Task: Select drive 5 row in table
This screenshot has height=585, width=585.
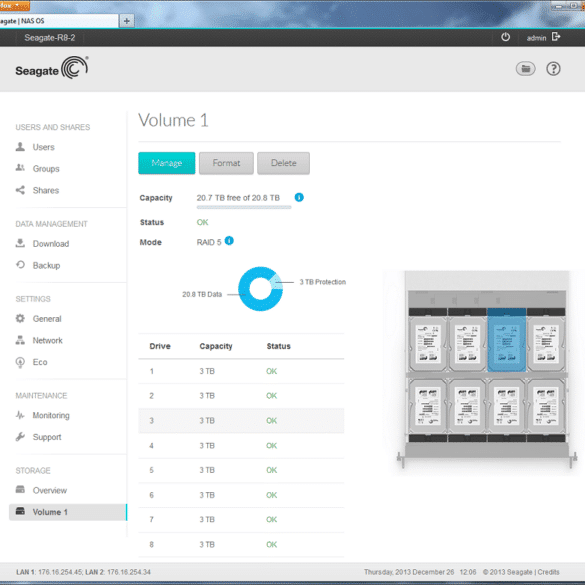Action: (x=241, y=470)
